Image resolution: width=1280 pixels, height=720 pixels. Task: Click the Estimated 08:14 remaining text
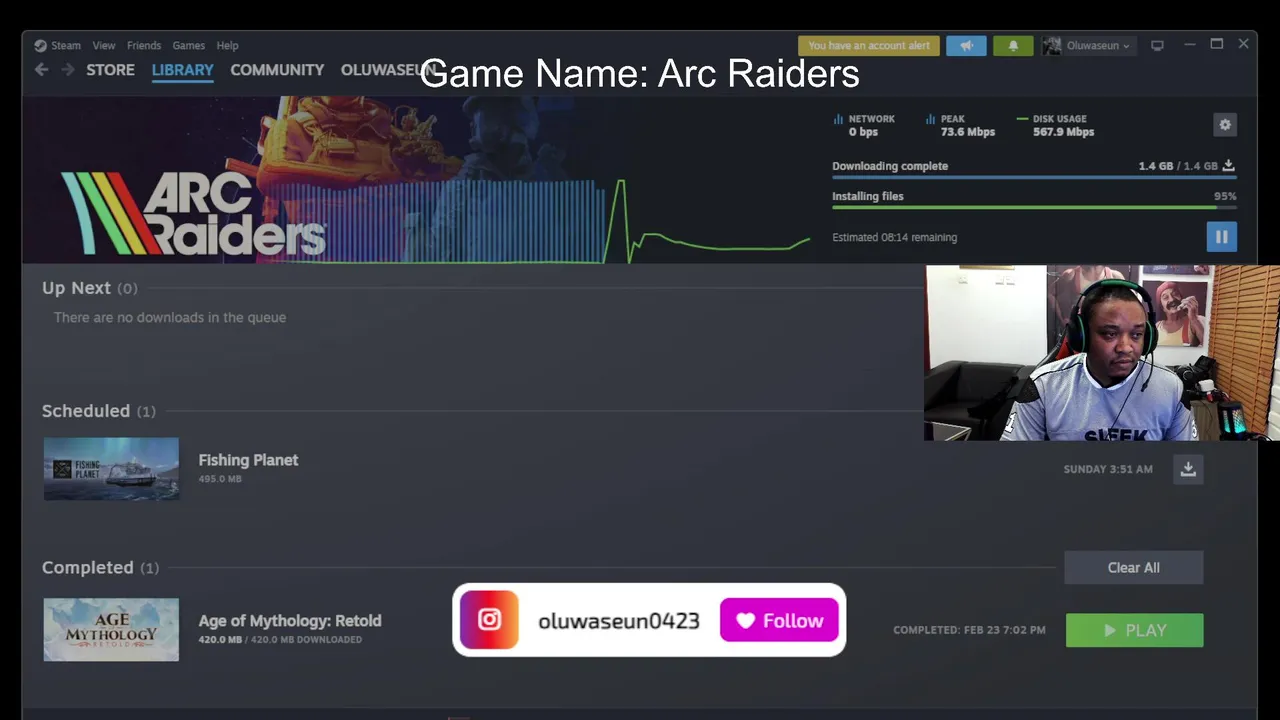895,237
